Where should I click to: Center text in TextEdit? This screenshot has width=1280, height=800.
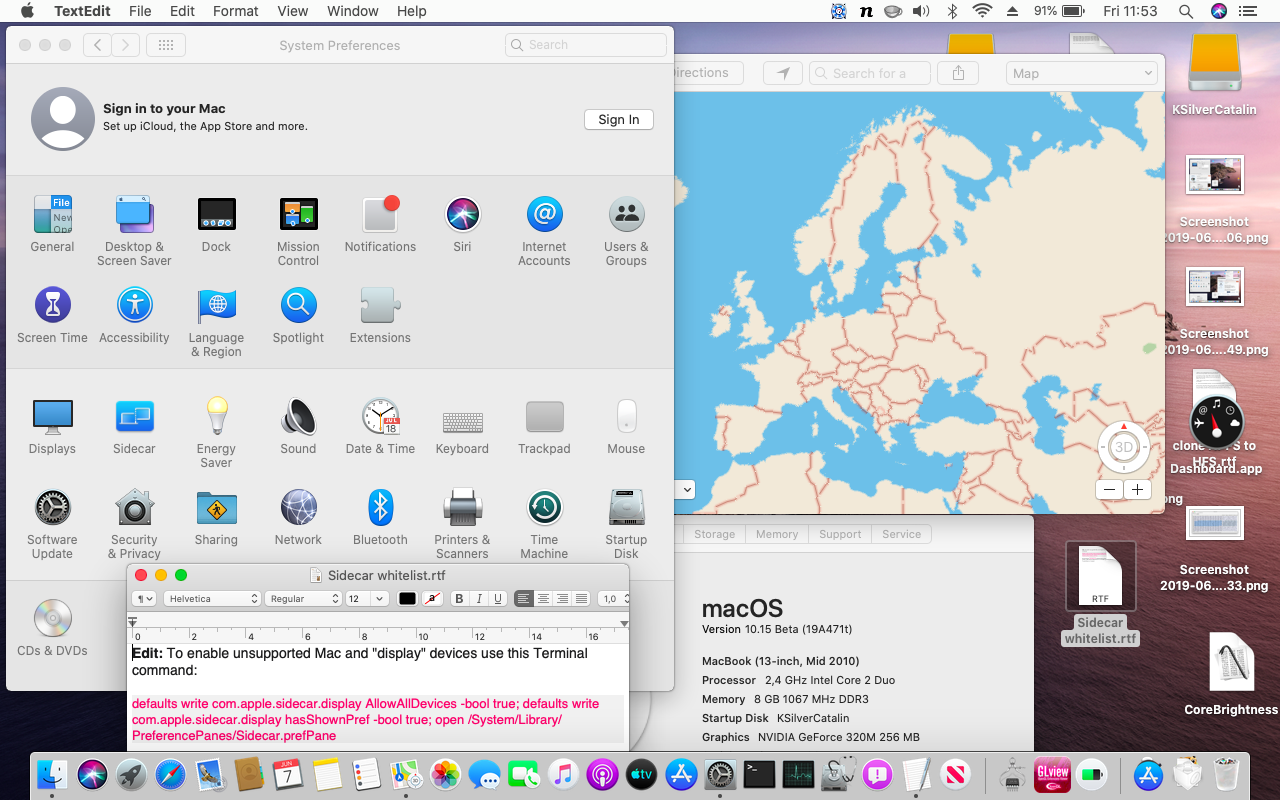(x=543, y=599)
